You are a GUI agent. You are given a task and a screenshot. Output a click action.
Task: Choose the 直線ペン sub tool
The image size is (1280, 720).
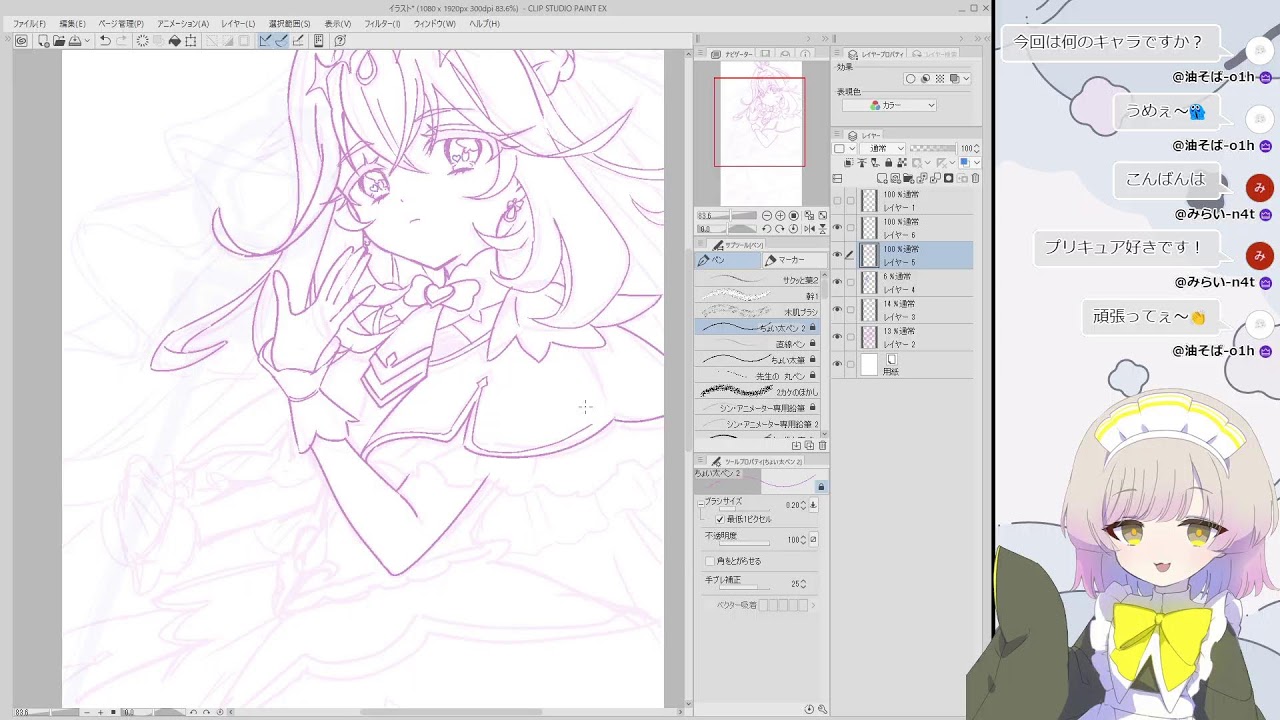point(757,344)
